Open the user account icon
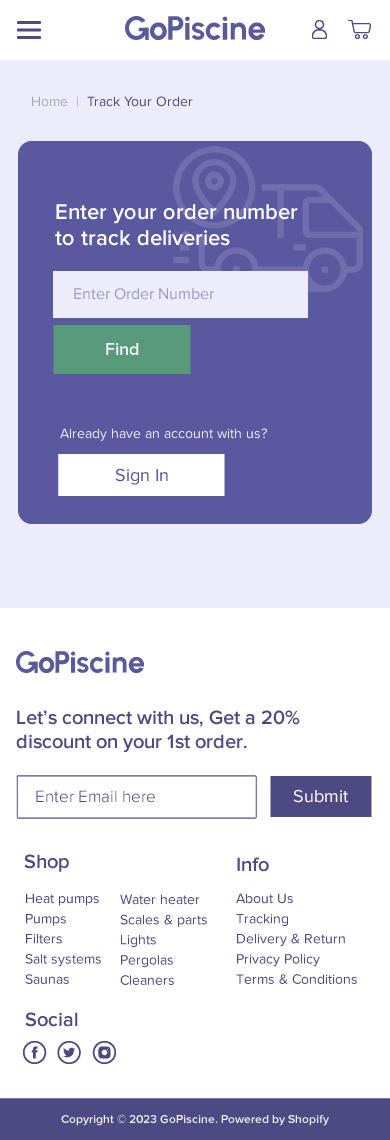 coord(319,29)
